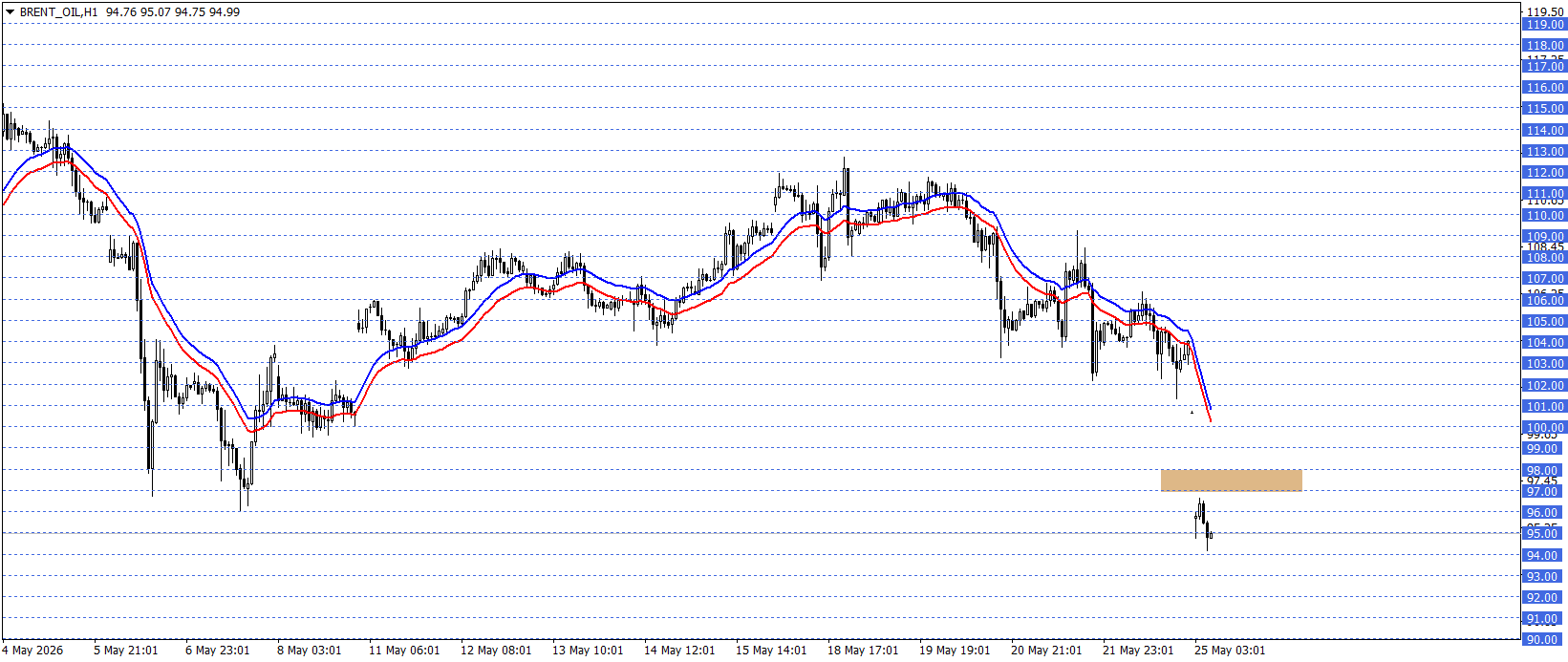Image resolution: width=1568 pixels, height=662 pixels.
Task: Click the OHLC values 94.76 95.07 94.75 94.99
Action: click(x=173, y=12)
